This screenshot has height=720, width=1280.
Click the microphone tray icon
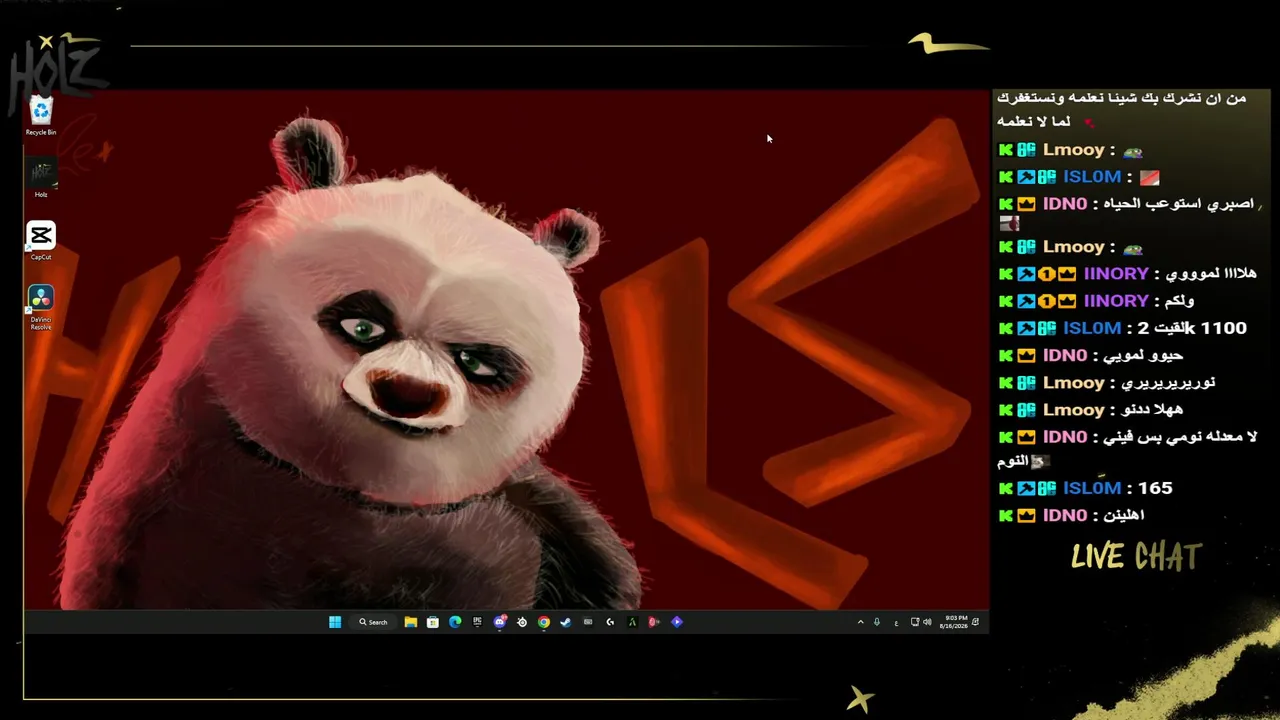[x=877, y=622]
